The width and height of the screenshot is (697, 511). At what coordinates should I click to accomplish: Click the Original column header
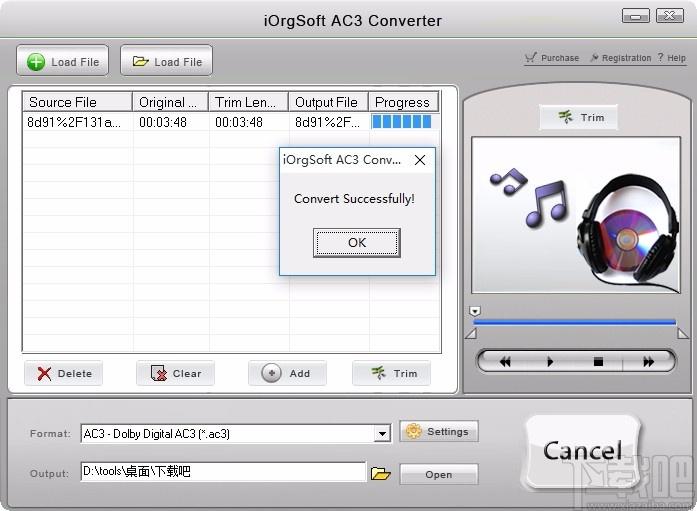click(x=170, y=102)
